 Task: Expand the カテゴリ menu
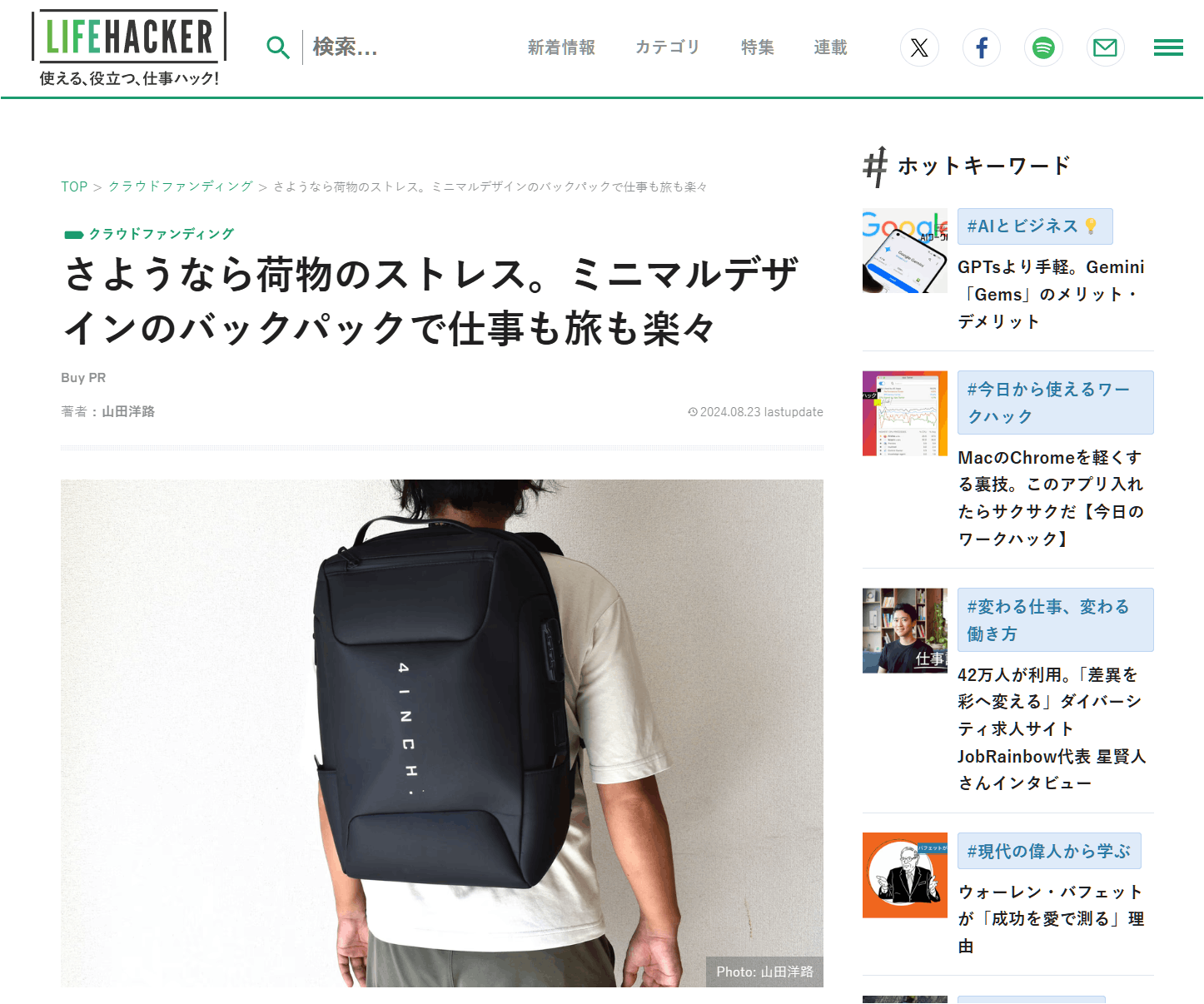[x=668, y=47]
